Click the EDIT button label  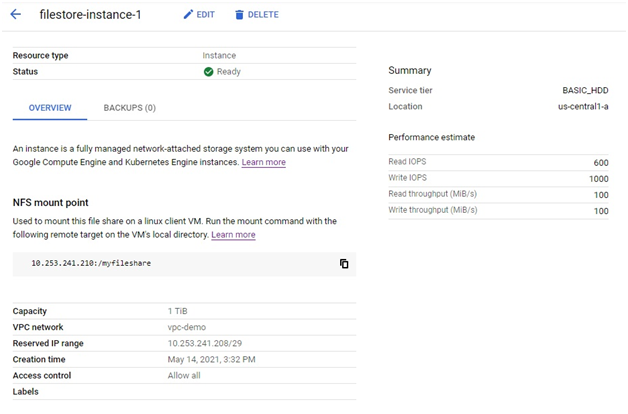(205, 15)
